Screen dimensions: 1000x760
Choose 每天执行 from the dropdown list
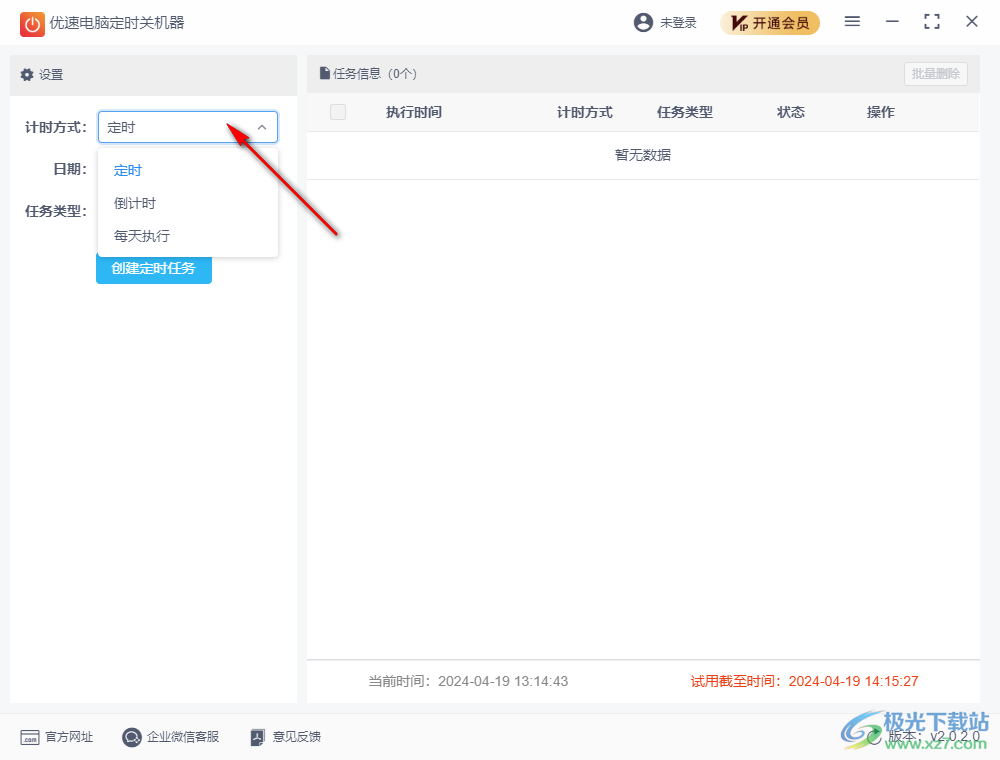pyautogui.click(x=142, y=236)
